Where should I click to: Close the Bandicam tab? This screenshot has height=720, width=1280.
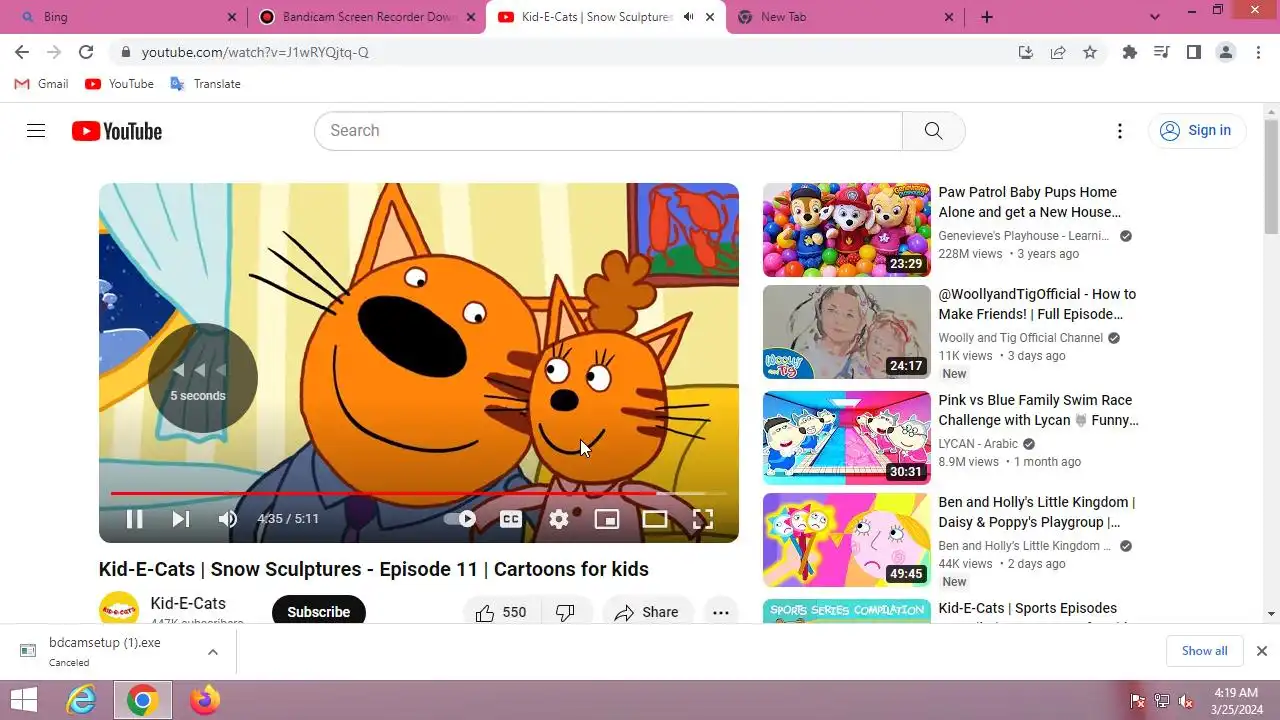(x=471, y=17)
